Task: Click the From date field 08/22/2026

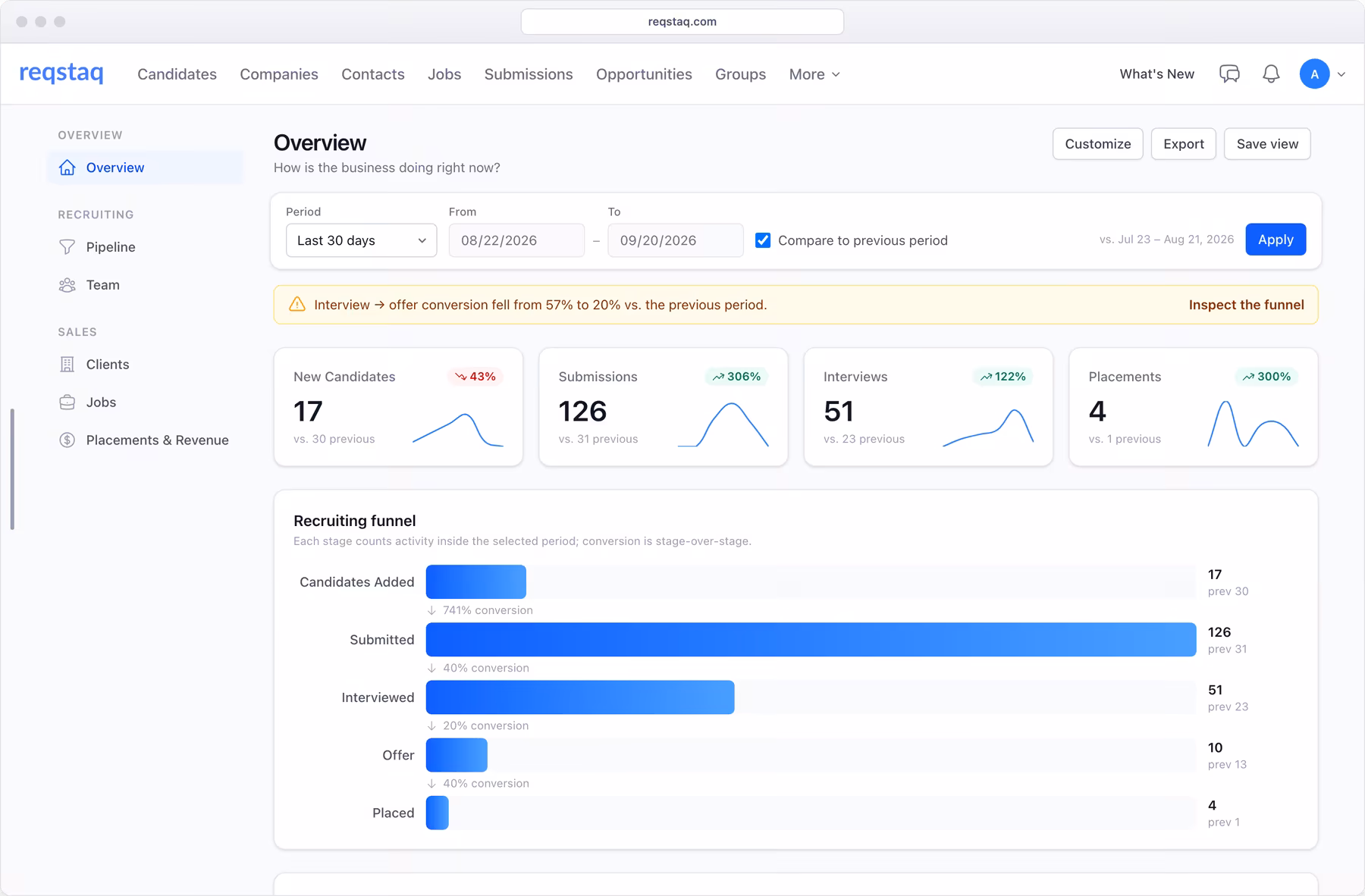Action: click(x=516, y=240)
